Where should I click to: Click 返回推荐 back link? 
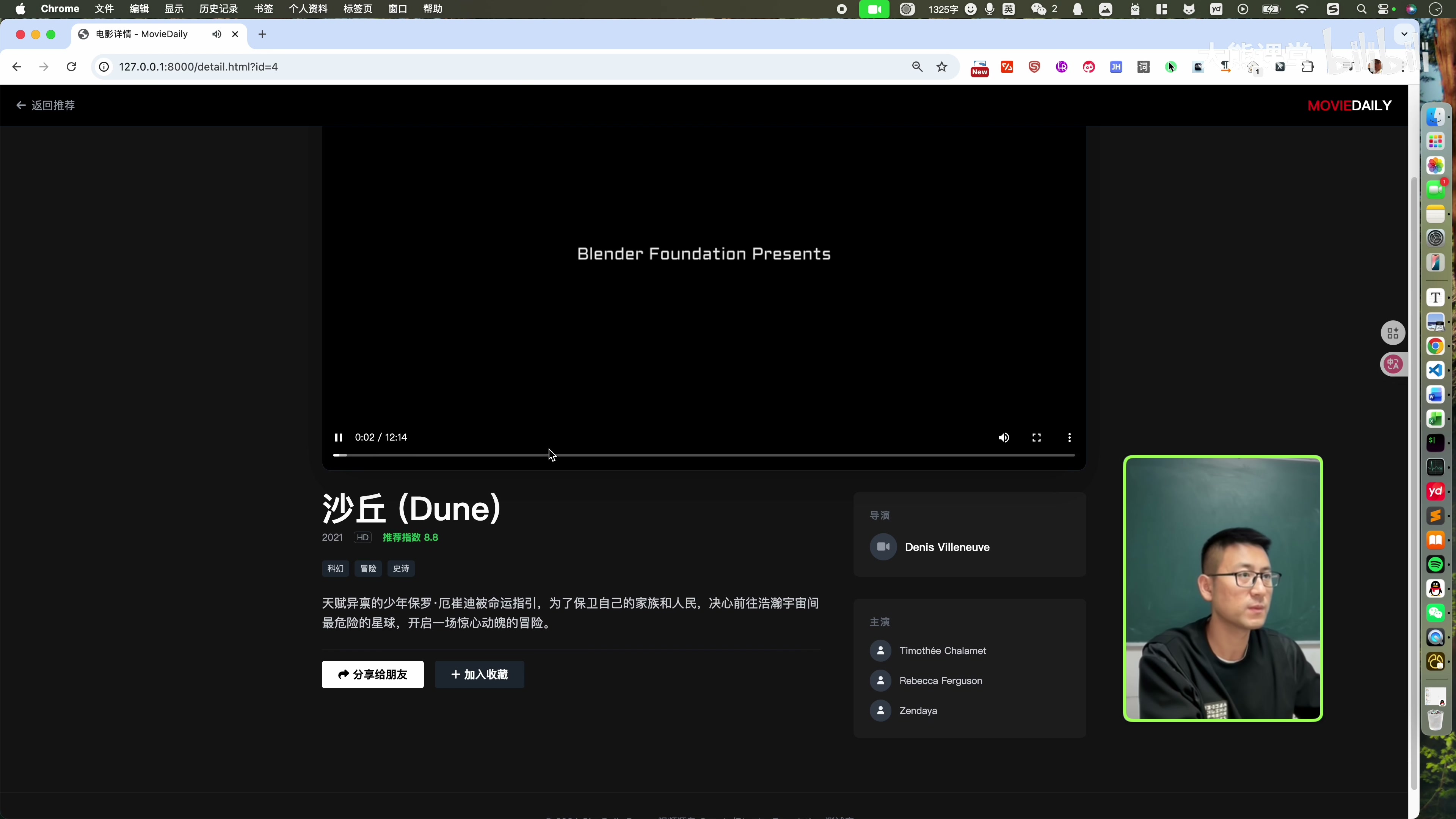click(x=46, y=105)
